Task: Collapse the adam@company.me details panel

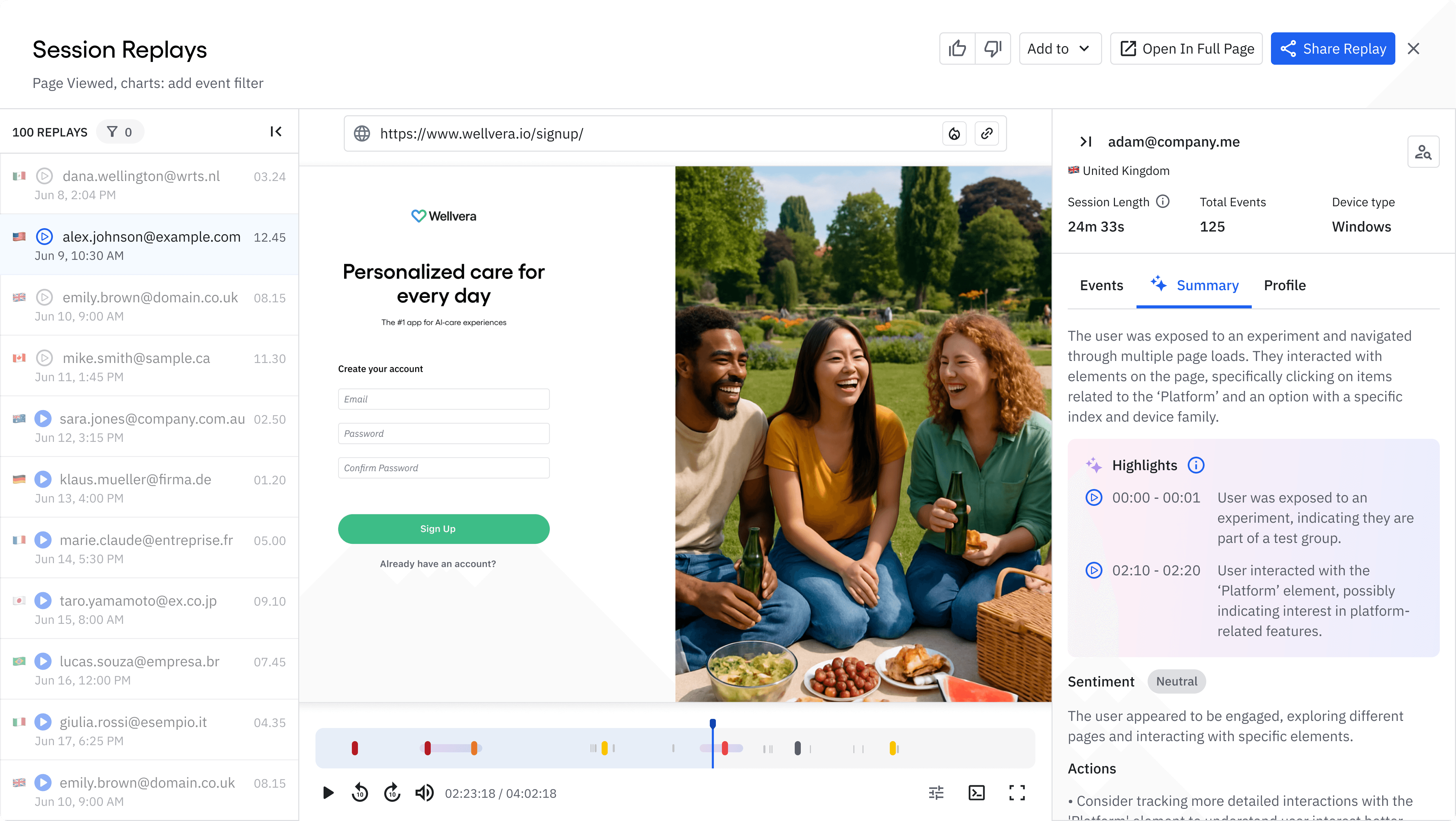Action: tap(1085, 142)
